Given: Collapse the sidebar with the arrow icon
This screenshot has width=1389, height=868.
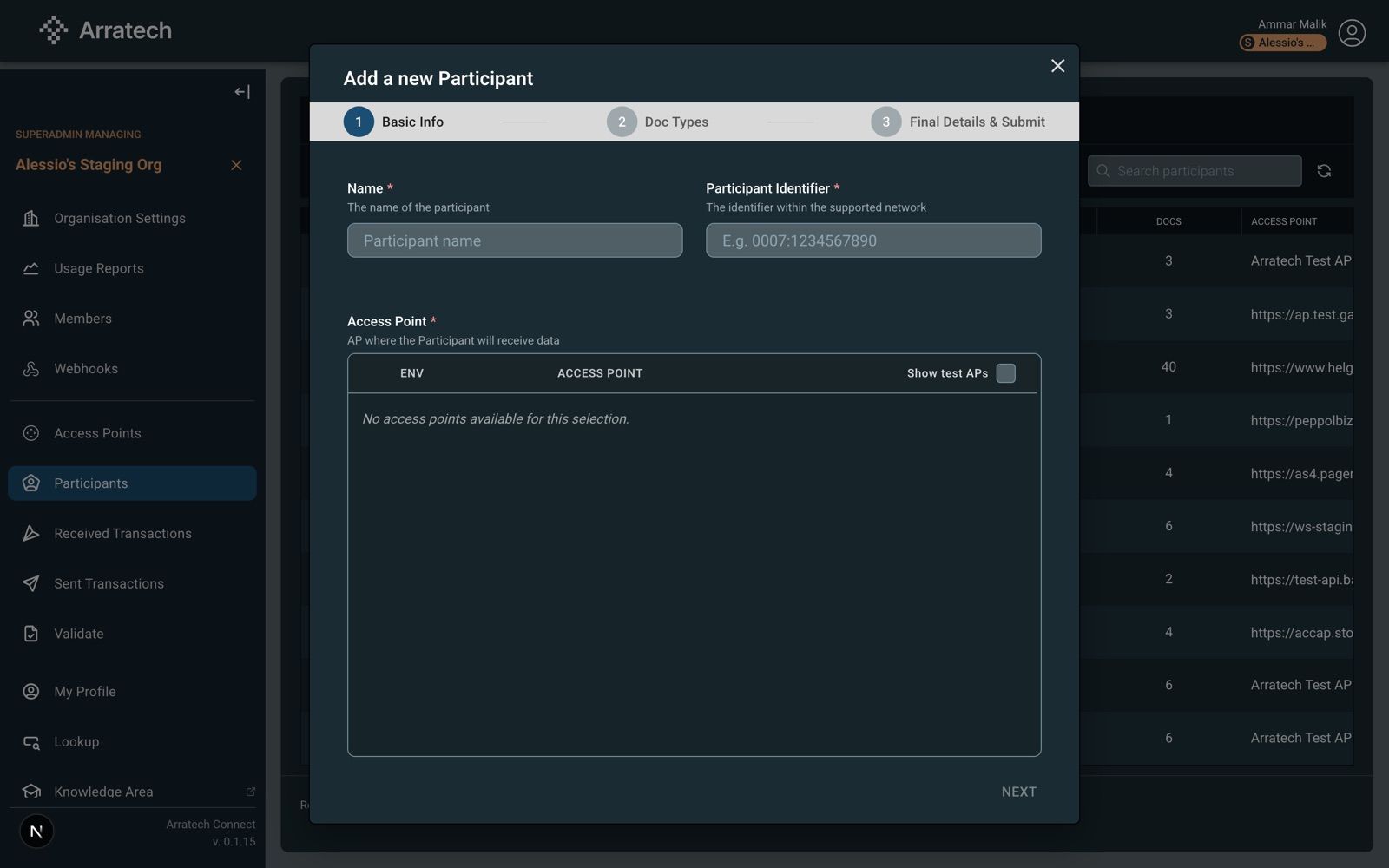Looking at the screenshot, I should click(242, 92).
